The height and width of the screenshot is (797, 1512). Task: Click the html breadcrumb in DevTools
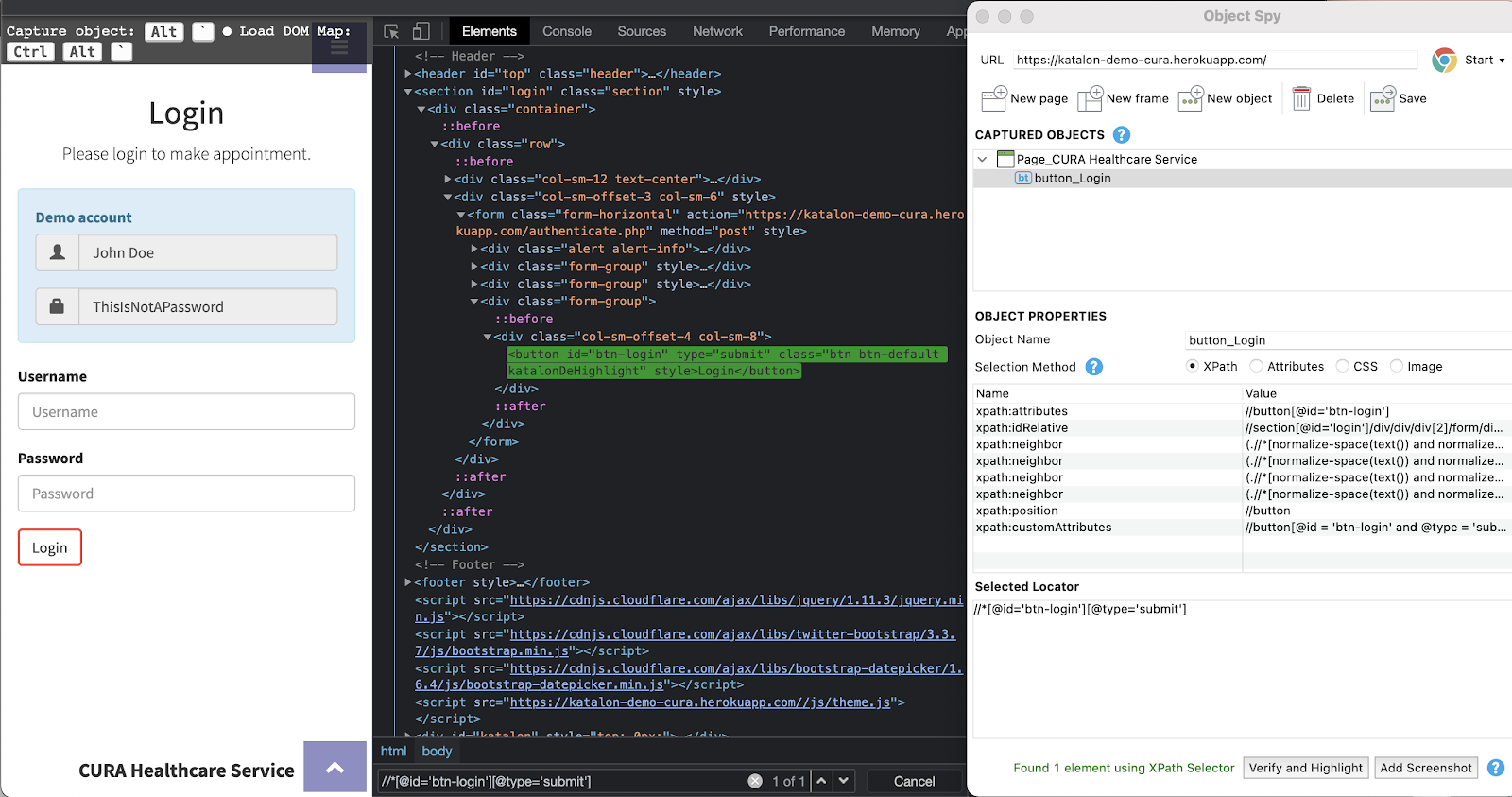click(x=393, y=751)
